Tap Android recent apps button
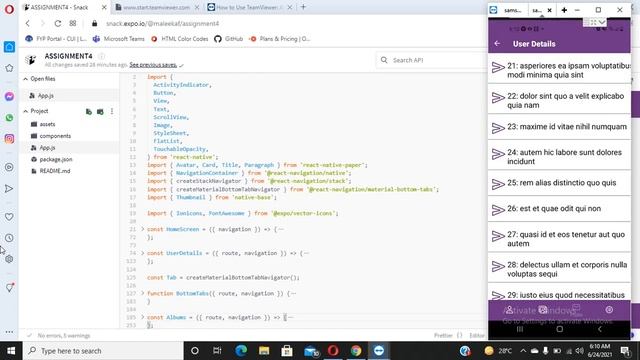 520,329
